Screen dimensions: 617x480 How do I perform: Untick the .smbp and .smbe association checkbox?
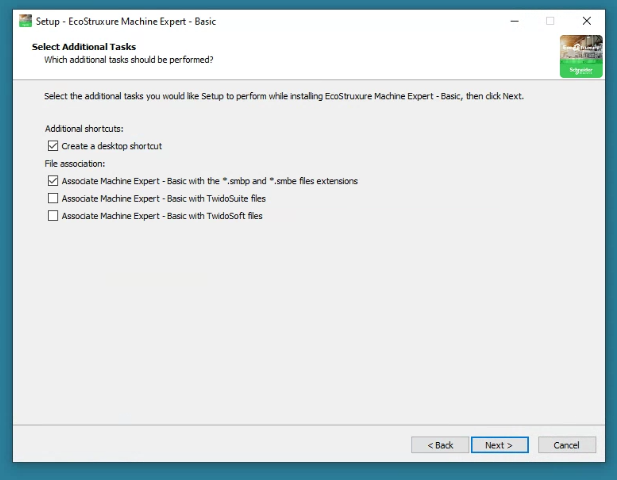click(x=53, y=181)
